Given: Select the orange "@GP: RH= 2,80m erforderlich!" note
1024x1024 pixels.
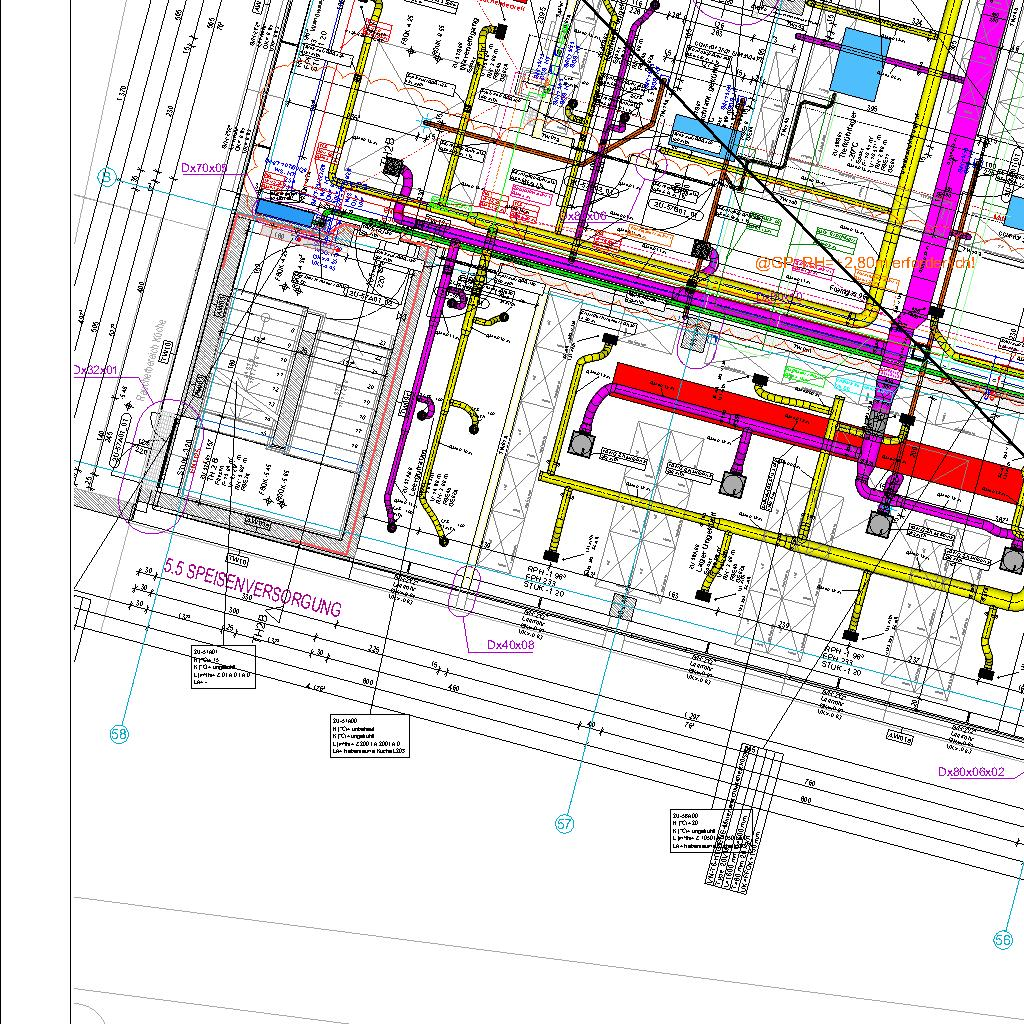Looking at the screenshot, I should pos(865,263).
